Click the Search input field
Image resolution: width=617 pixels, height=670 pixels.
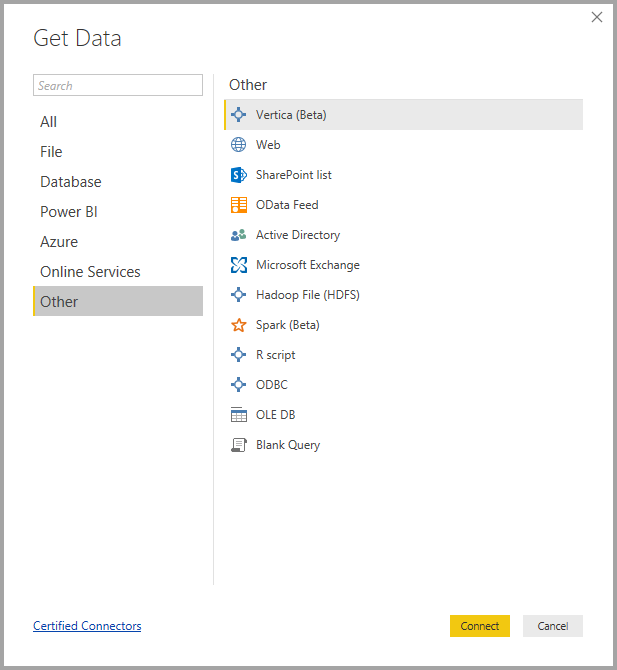[118, 85]
